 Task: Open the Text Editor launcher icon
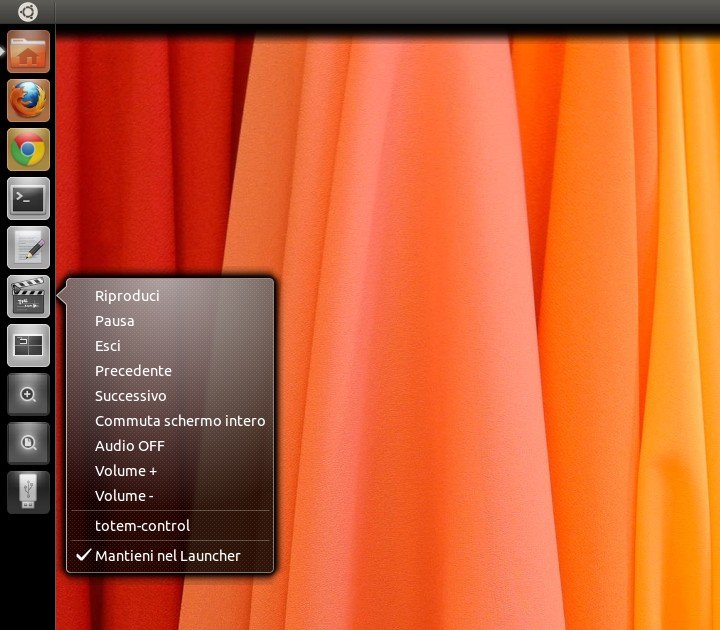[x=28, y=248]
